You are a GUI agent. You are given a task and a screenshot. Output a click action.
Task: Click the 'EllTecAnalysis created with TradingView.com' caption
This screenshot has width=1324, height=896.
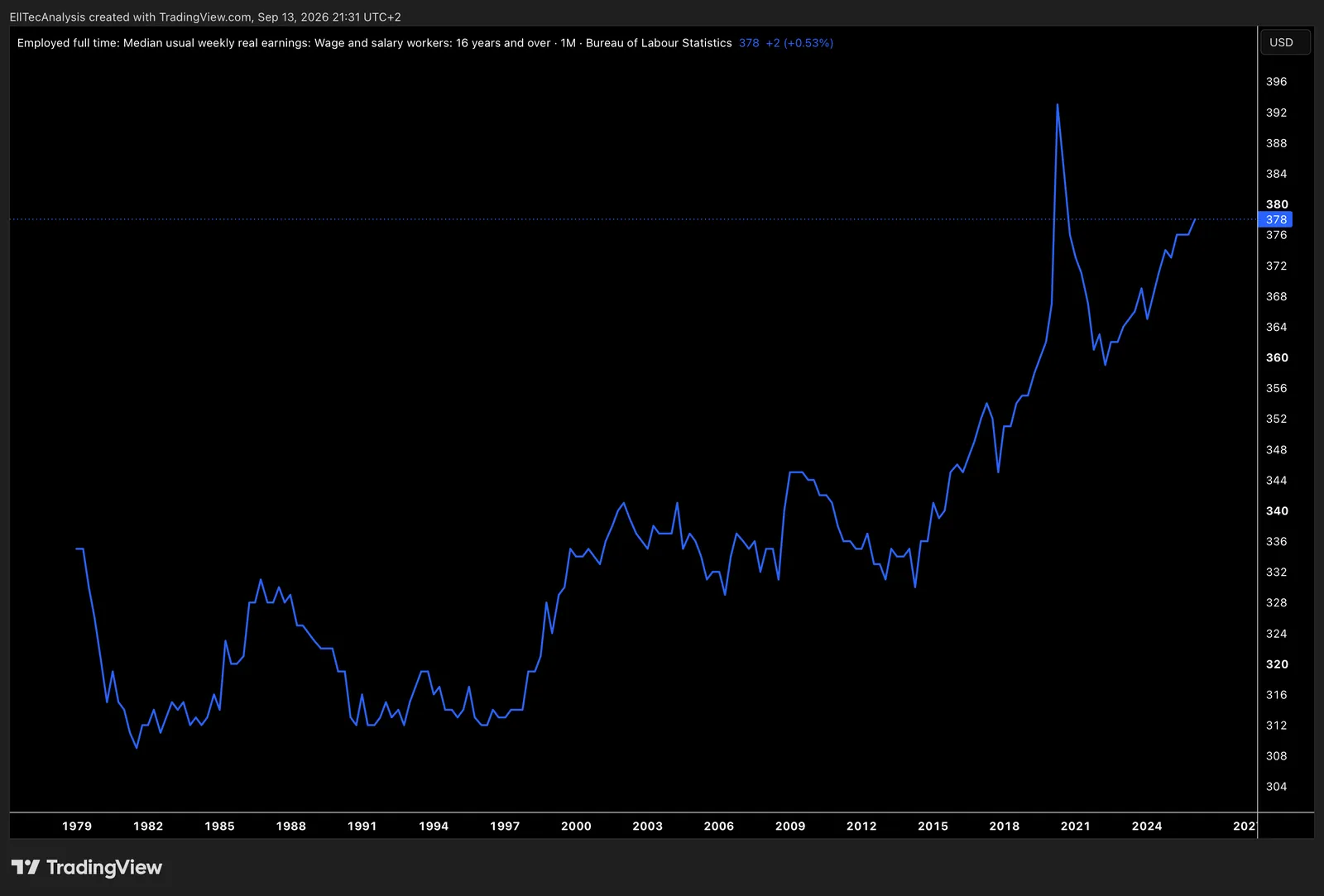[130, 17]
